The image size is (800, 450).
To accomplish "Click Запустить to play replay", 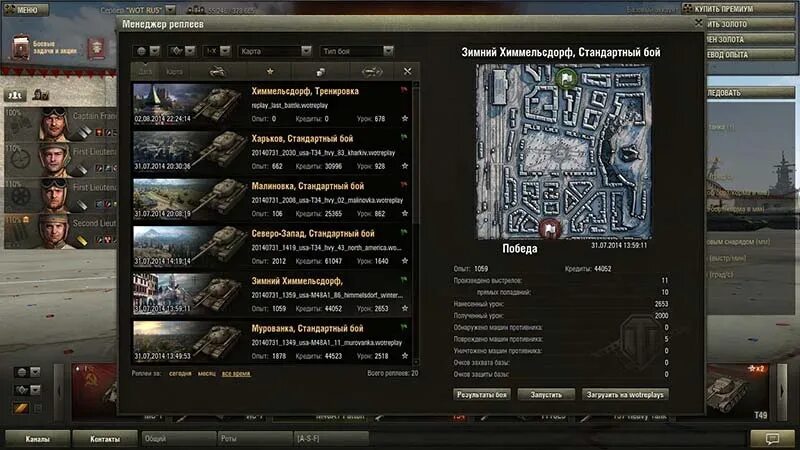I will coord(546,394).
